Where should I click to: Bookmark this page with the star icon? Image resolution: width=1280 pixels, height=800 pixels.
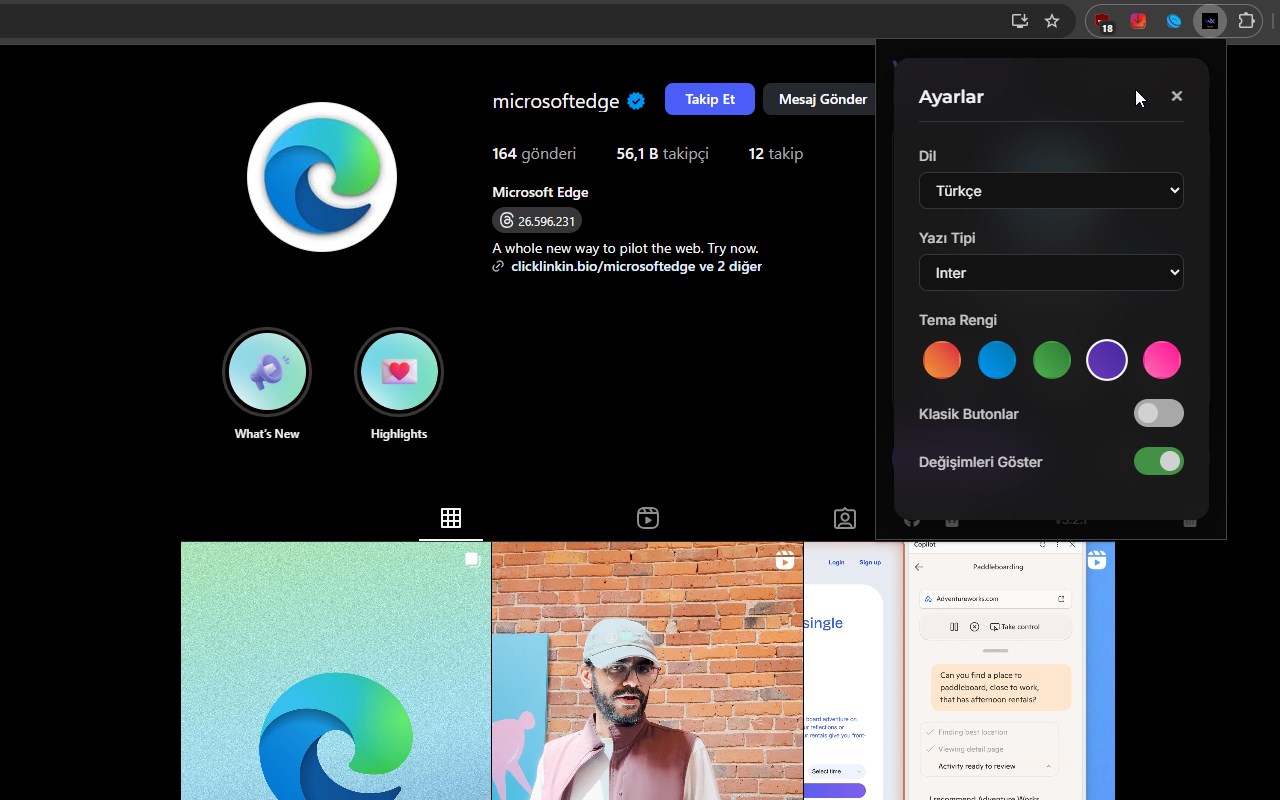1052,20
